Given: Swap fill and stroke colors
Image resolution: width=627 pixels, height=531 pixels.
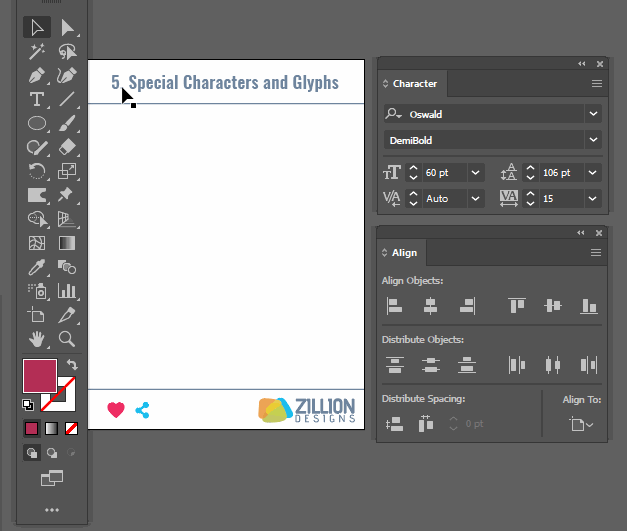Looking at the screenshot, I should click(72, 365).
